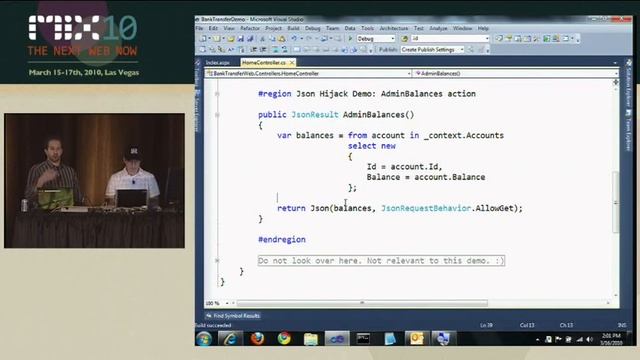This screenshot has width=640, height=360.
Task: Click the Properties Window toolbar icon
Action: 509,38
